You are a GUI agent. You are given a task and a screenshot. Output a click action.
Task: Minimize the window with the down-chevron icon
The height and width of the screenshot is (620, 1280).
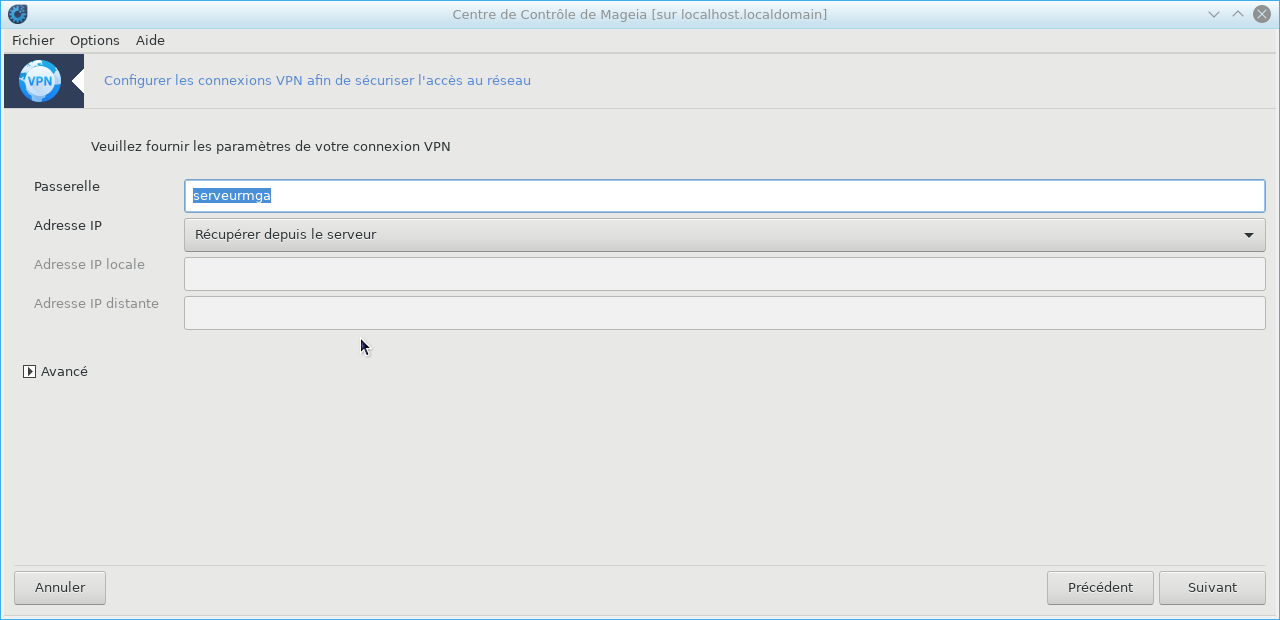click(1214, 14)
